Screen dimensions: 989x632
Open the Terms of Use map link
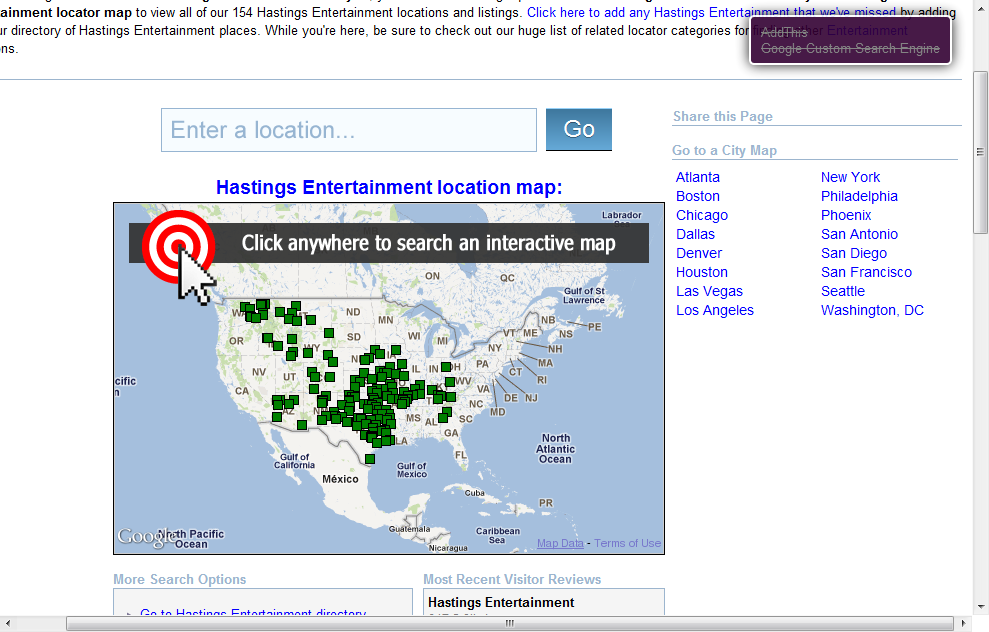click(x=627, y=543)
